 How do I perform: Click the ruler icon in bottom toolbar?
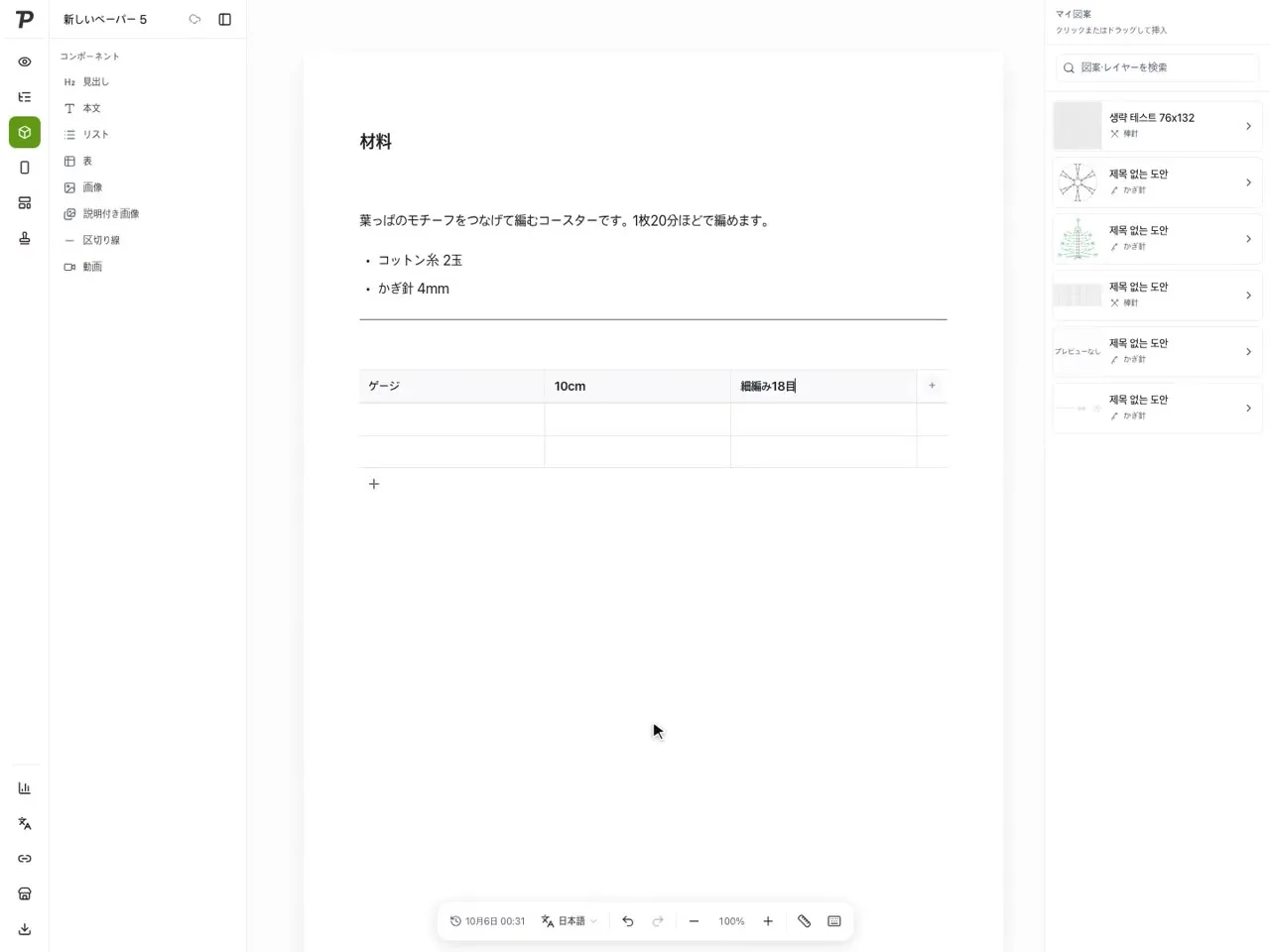805,921
